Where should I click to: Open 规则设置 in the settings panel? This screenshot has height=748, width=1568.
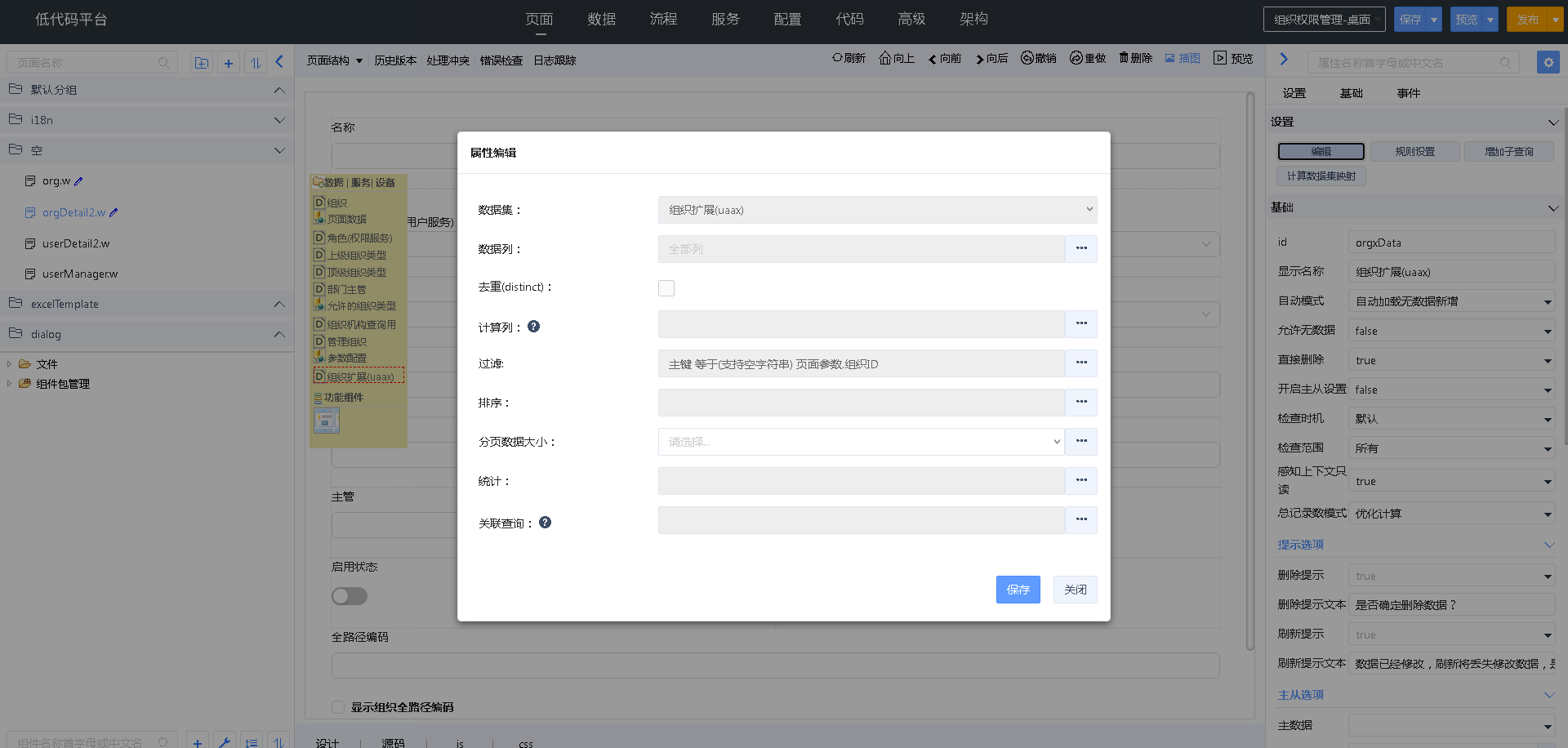(x=1415, y=151)
